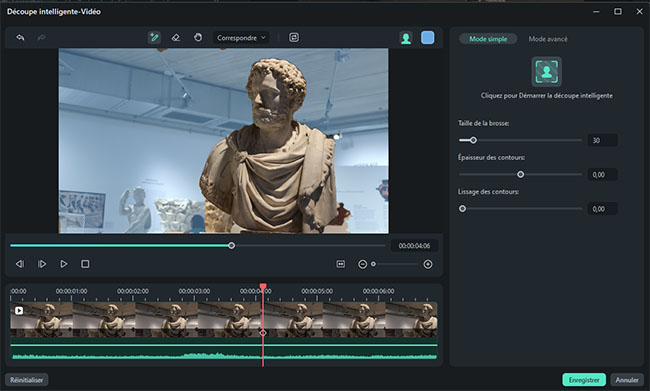
Task: Edit brush size value 30
Action: (x=602, y=141)
